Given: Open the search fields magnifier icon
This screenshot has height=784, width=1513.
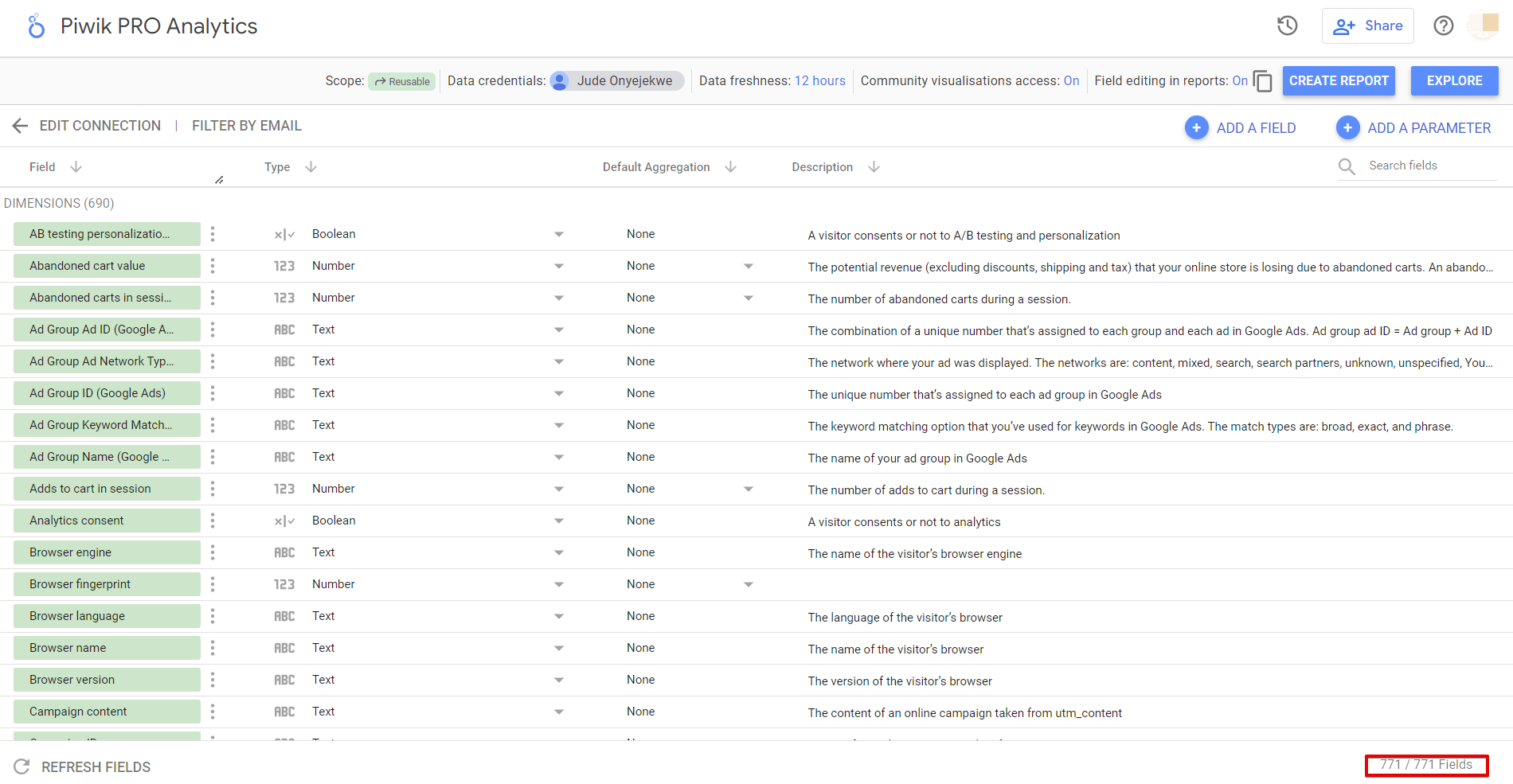Looking at the screenshot, I should 1347,166.
